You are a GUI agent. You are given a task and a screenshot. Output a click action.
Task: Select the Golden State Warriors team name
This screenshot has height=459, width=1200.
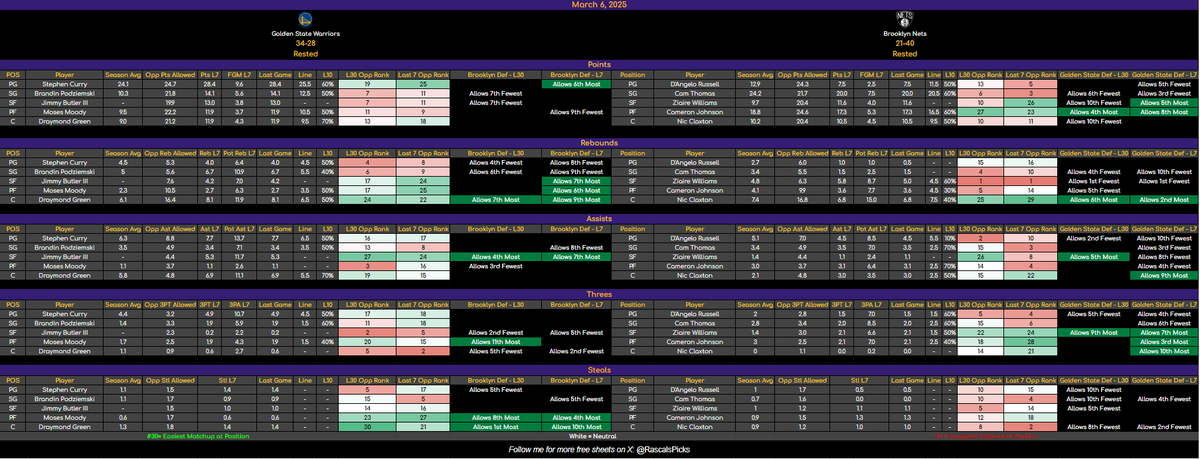click(x=305, y=33)
